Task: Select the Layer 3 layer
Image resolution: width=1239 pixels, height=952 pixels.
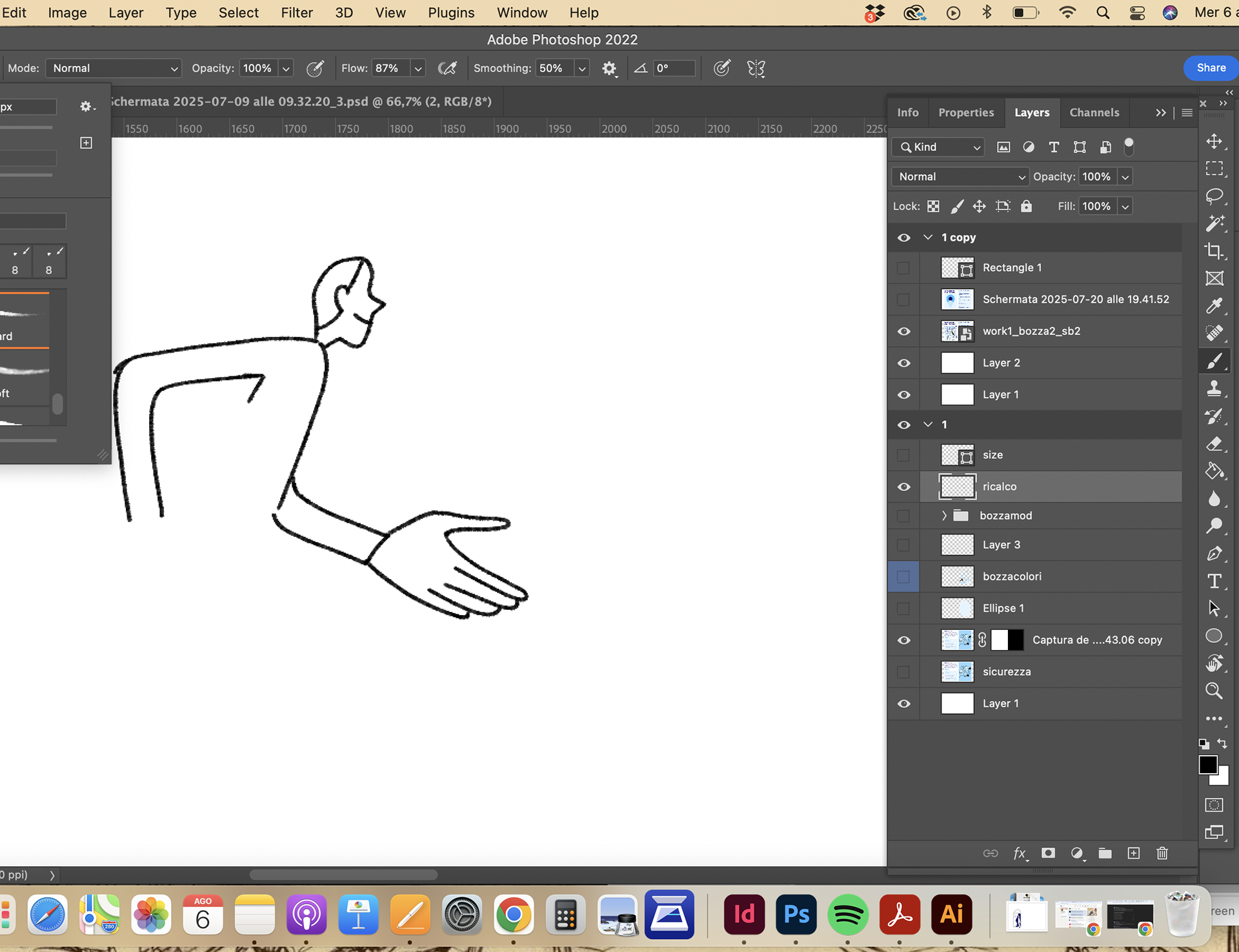Action: click(1051, 545)
